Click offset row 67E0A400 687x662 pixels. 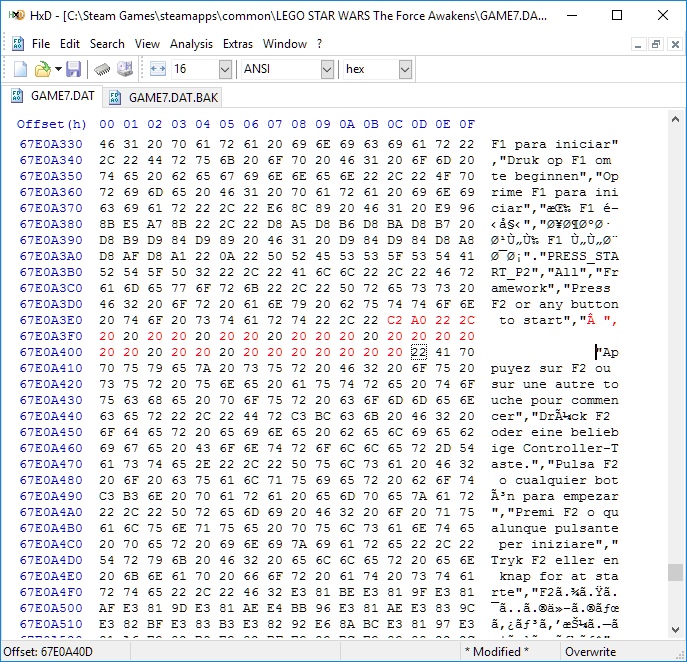click(51, 352)
